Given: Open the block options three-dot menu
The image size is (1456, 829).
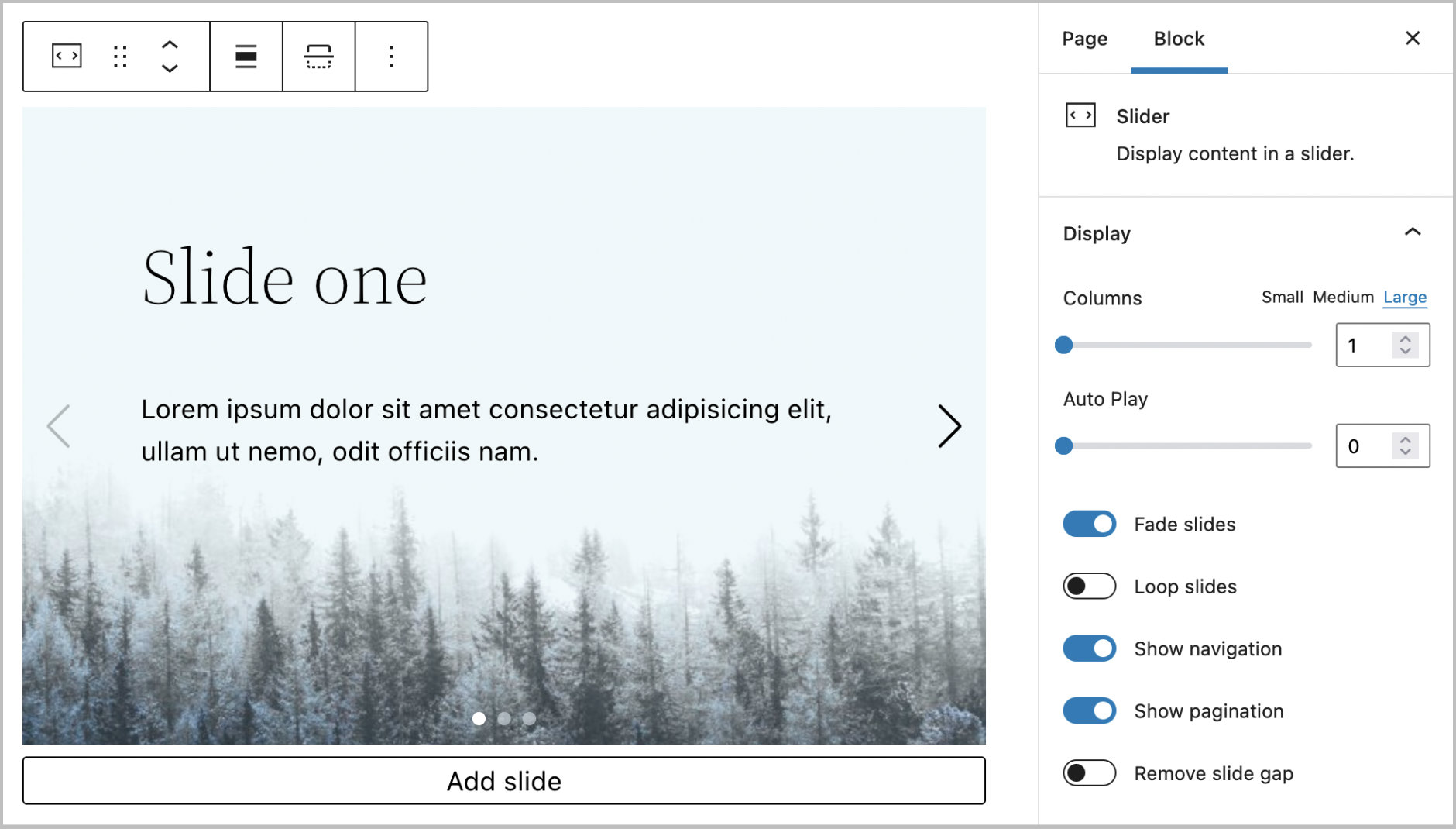Looking at the screenshot, I should pyautogui.click(x=391, y=56).
